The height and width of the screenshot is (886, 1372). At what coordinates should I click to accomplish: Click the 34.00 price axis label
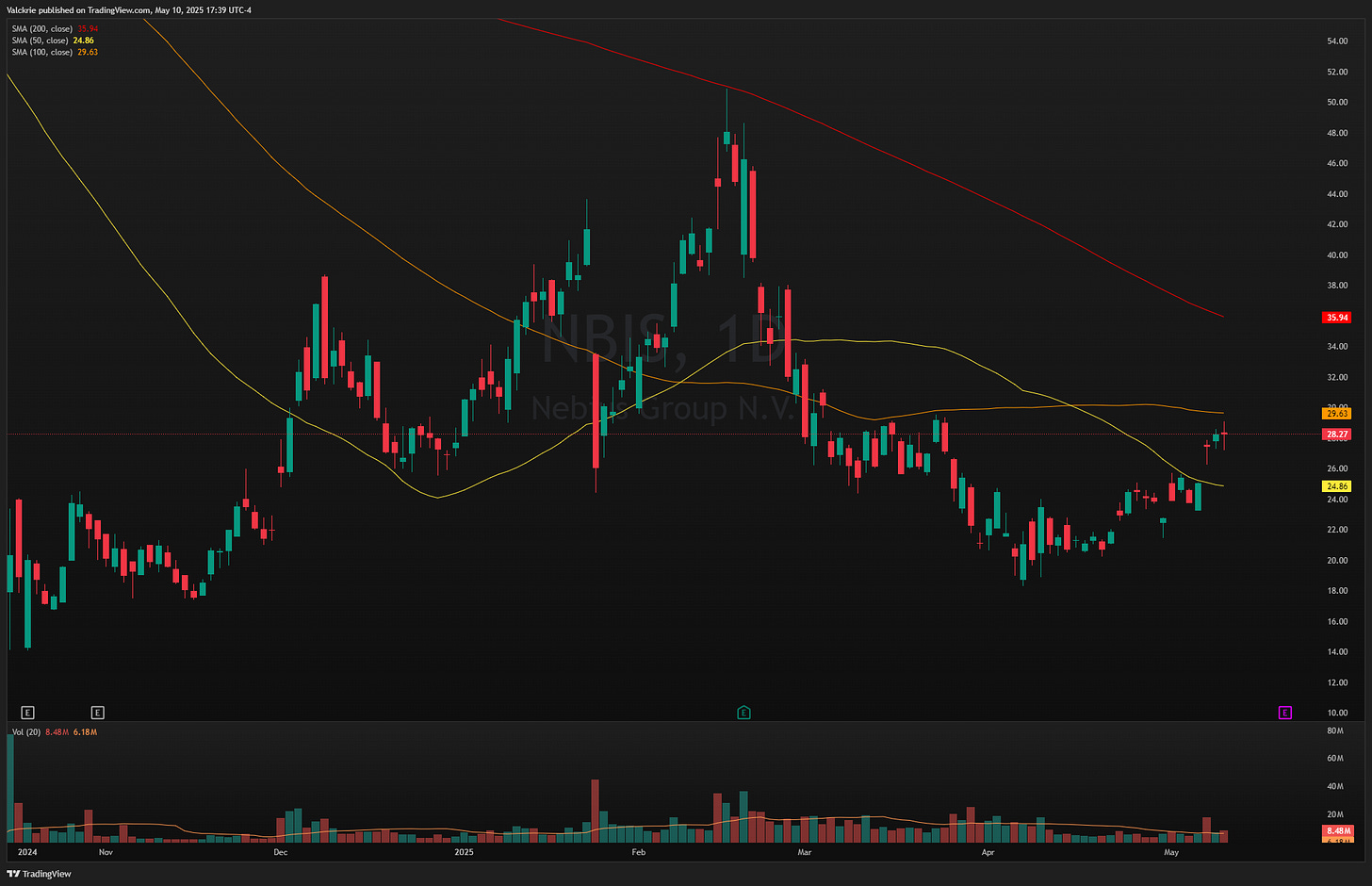(x=1337, y=347)
